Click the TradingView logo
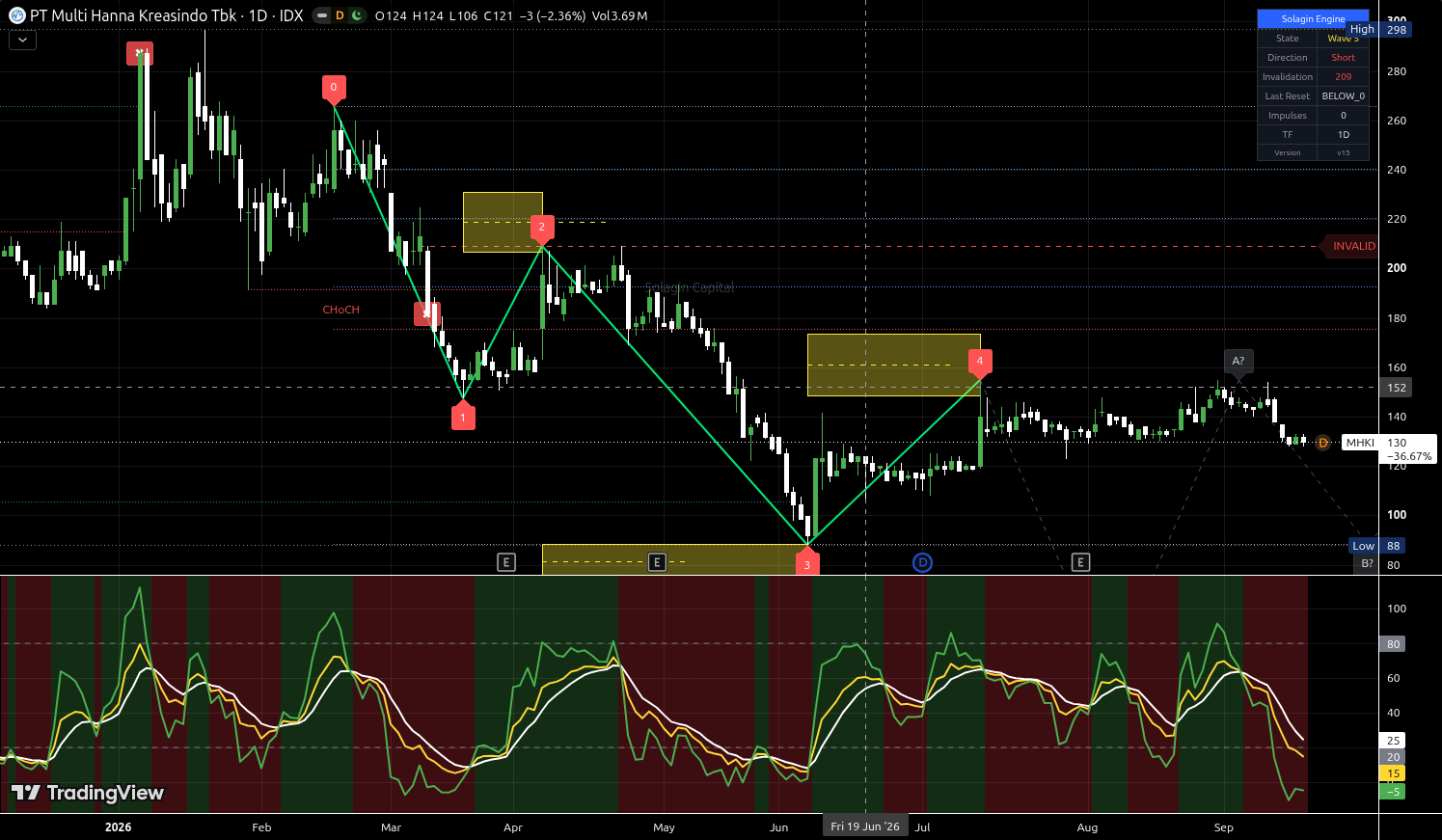 pos(88,793)
